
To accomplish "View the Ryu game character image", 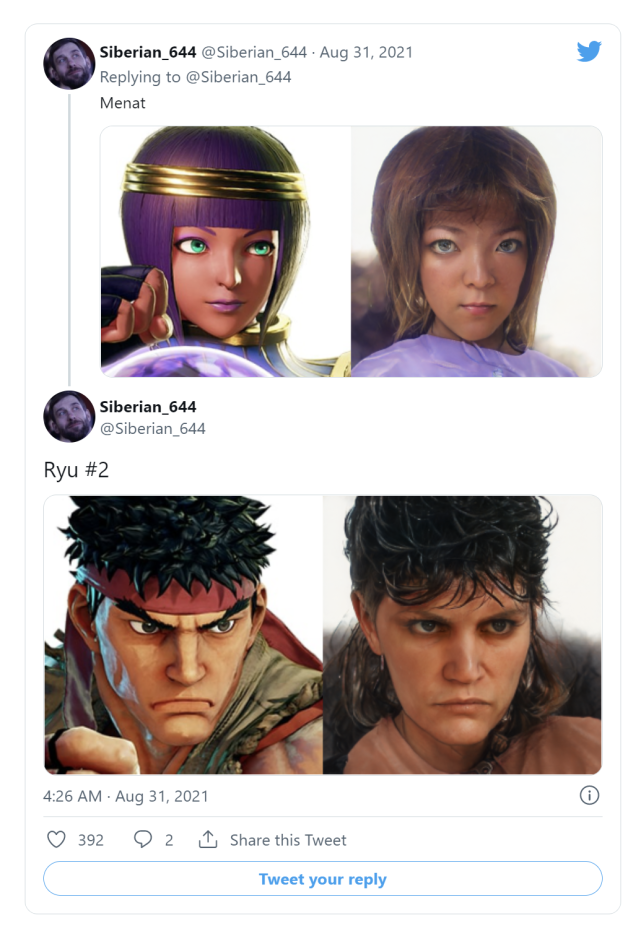I will pyautogui.click(x=183, y=635).
